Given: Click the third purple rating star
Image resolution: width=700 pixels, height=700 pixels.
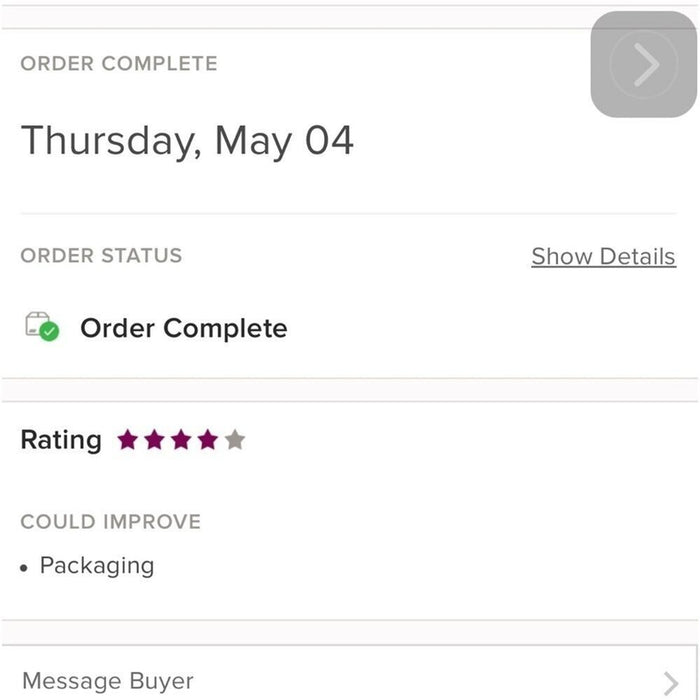Looking at the screenshot, I should 181,440.
